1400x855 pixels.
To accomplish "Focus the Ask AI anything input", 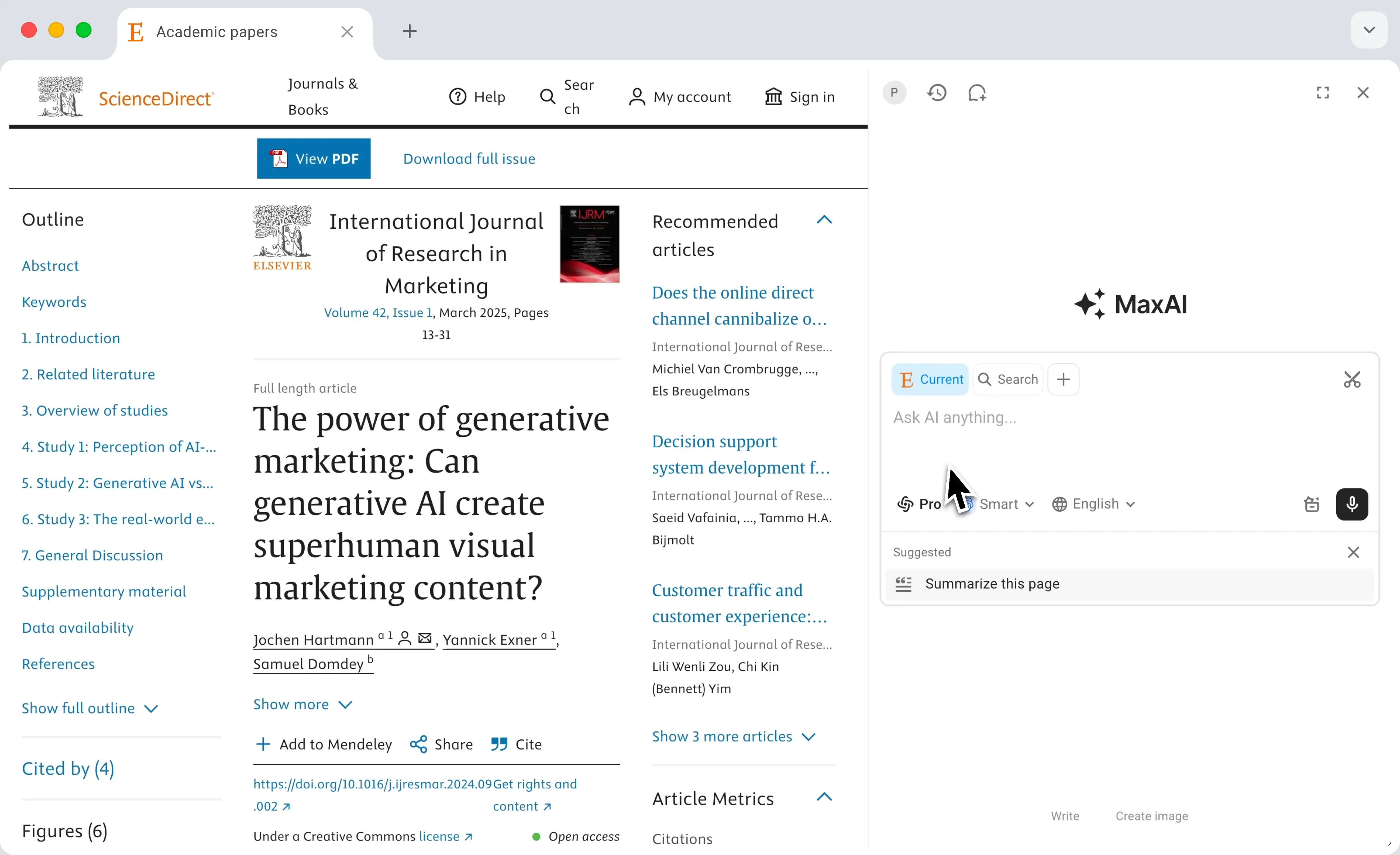I will (1129, 417).
